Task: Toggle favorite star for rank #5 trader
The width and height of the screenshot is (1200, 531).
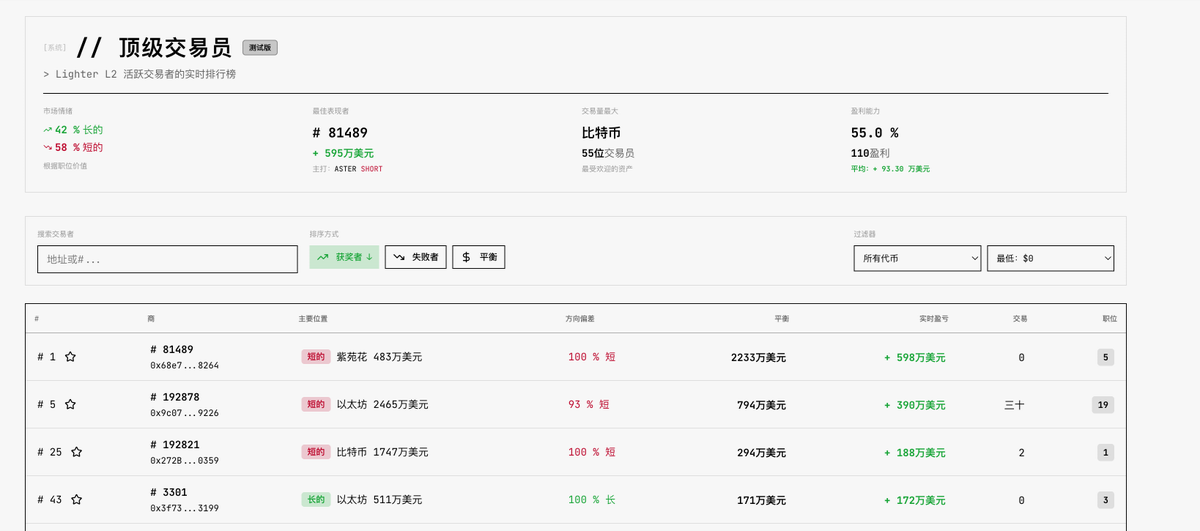Action: point(71,405)
